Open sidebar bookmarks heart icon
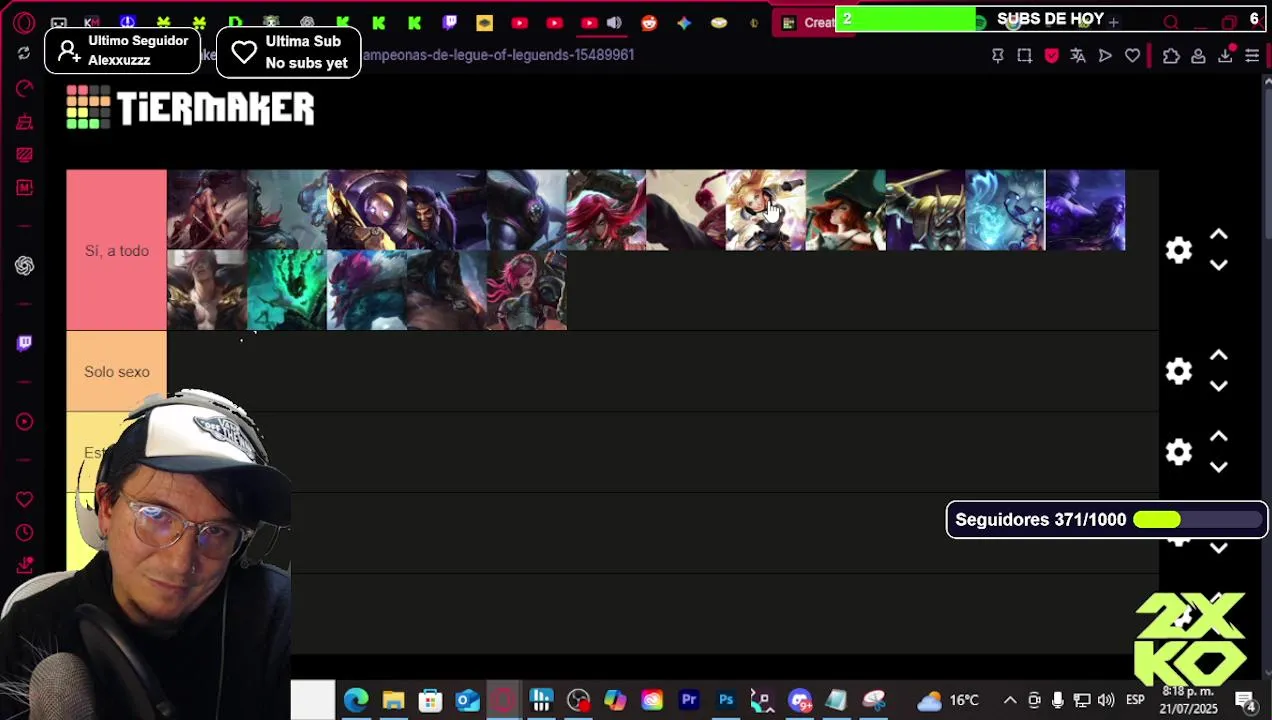This screenshot has height=720, width=1272. pyautogui.click(x=24, y=499)
